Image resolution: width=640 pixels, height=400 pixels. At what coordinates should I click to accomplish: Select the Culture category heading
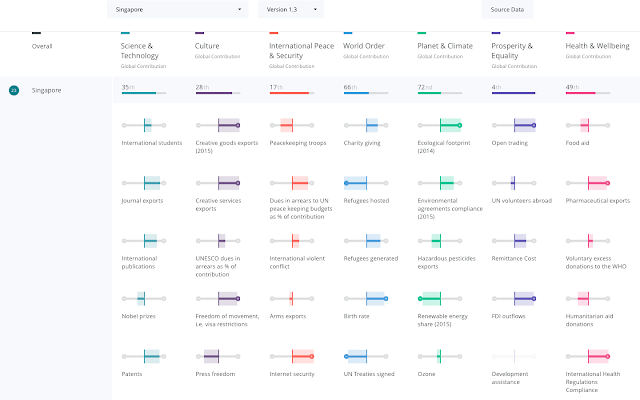[x=207, y=46]
